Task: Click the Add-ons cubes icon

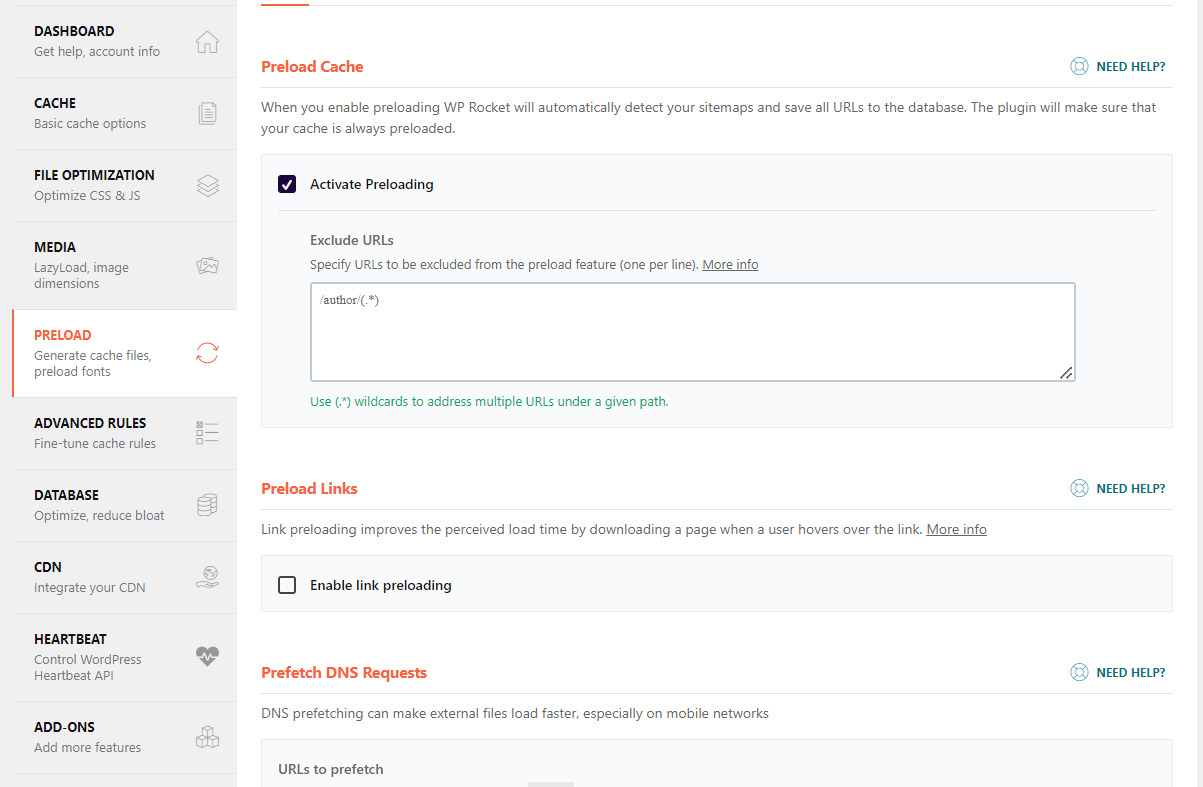Action: tap(207, 738)
